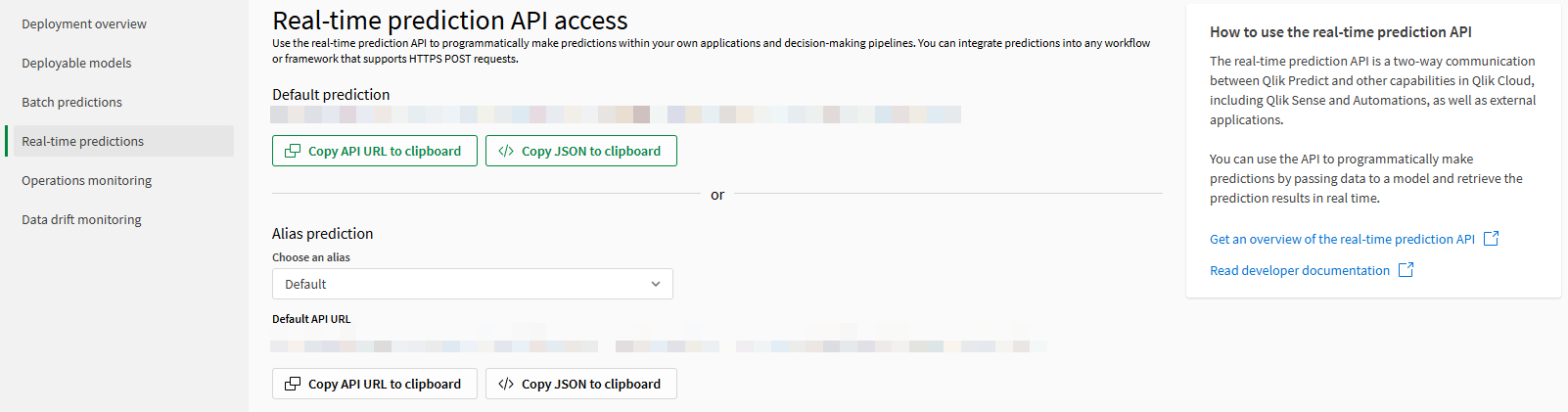
Task: Click code brackets icon in lower Copy JSON button
Action: (506, 384)
